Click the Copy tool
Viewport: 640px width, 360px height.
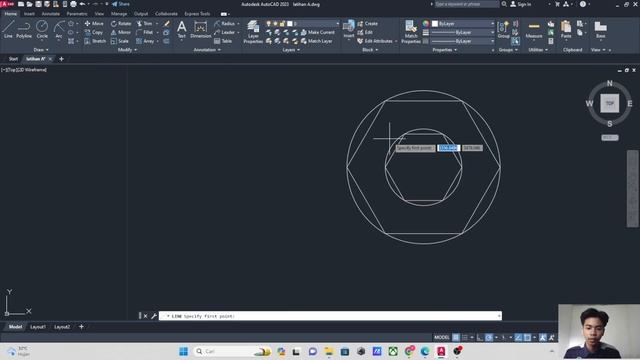94,32
